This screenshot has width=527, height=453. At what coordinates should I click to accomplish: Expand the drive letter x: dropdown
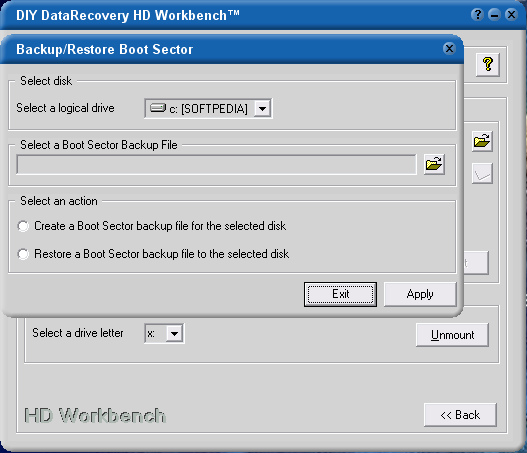pos(174,334)
